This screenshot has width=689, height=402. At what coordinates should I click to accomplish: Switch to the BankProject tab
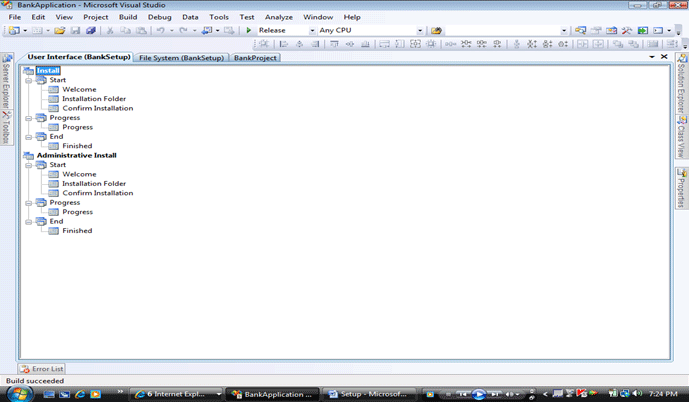click(255, 58)
